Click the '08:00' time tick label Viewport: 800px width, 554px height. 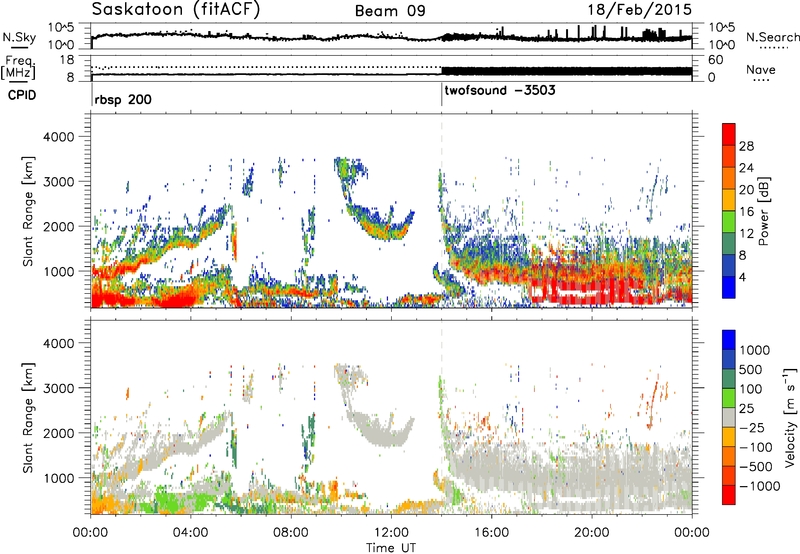pyautogui.click(x=291, y=533)
